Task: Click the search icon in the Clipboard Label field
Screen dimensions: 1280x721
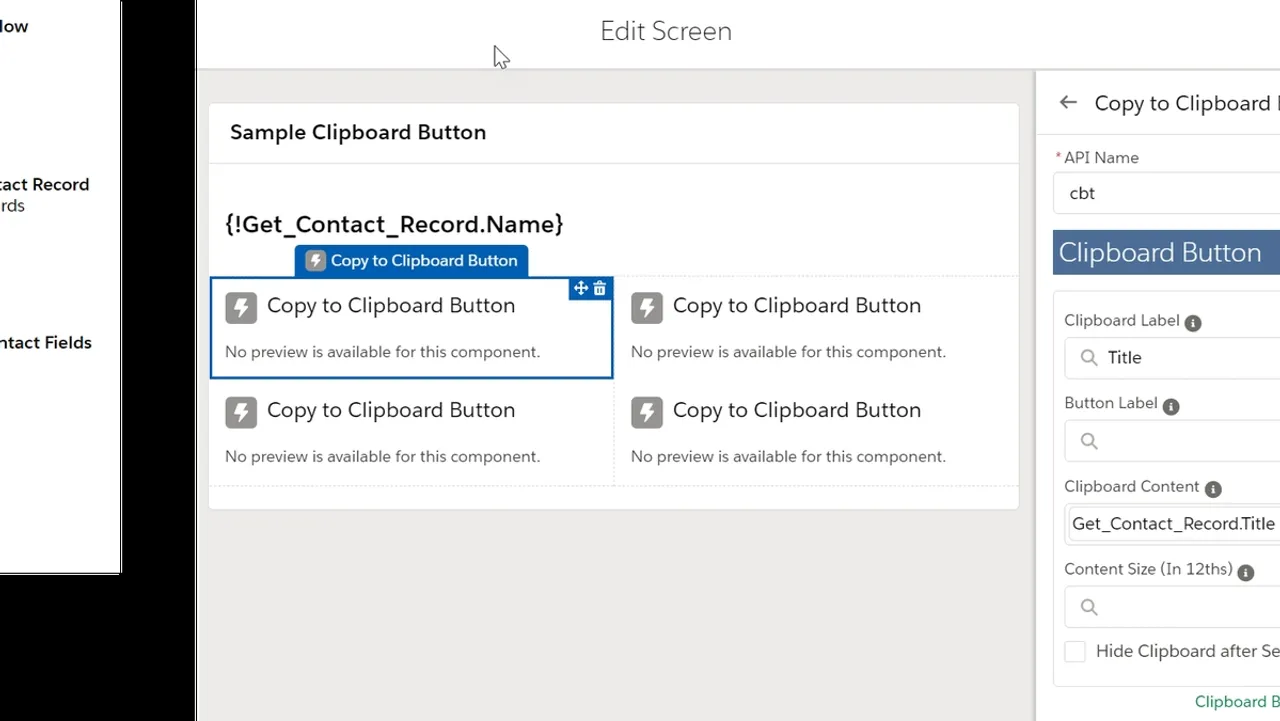Action: (1089, 357)
